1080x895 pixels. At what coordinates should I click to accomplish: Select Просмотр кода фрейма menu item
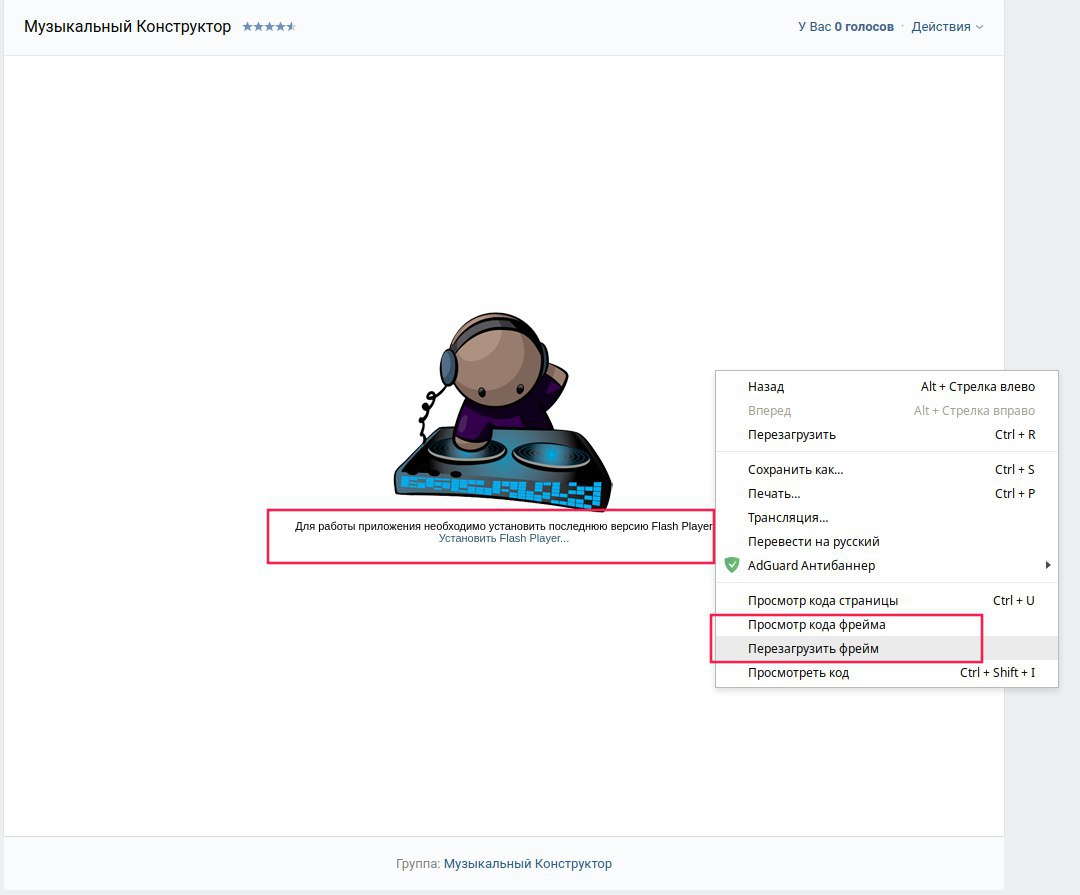coord(886,625)
